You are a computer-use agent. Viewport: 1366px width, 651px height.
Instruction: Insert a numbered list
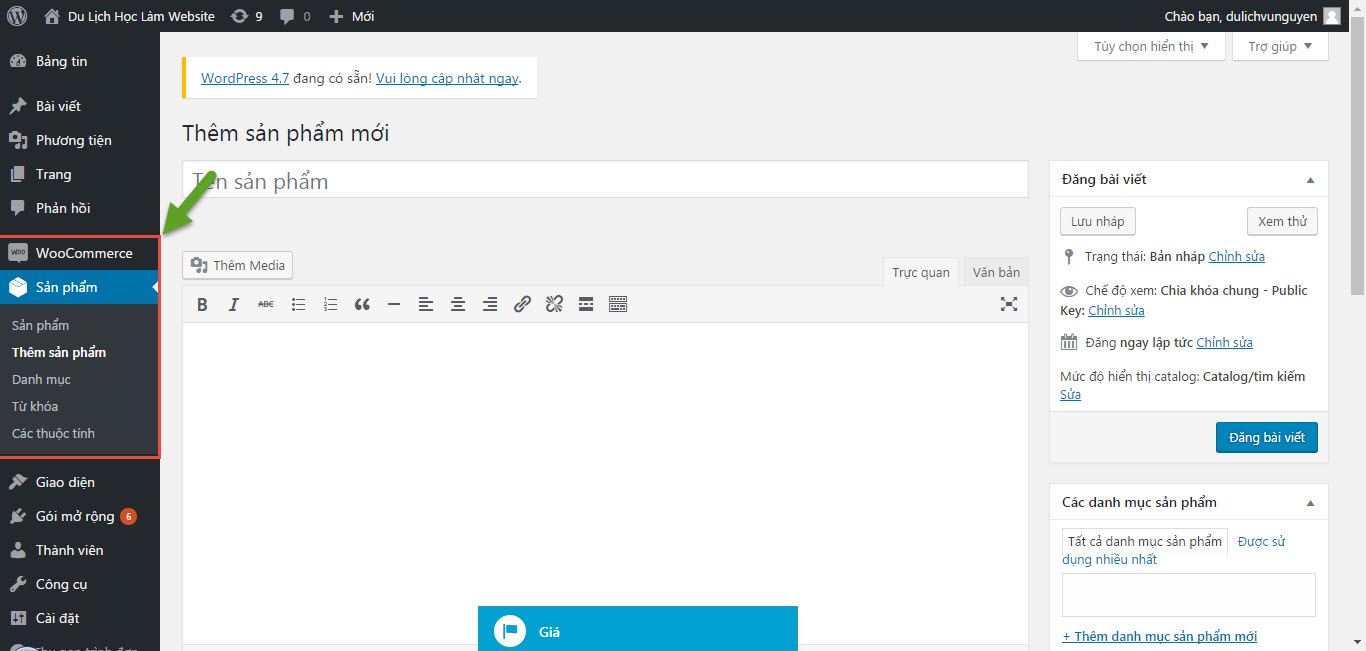330,304
